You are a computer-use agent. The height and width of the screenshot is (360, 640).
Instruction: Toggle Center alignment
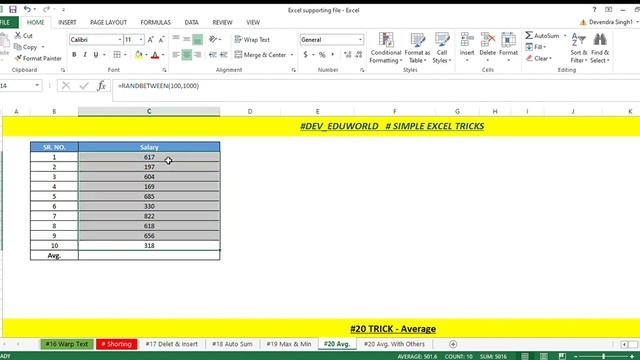(x=187, y=55)
